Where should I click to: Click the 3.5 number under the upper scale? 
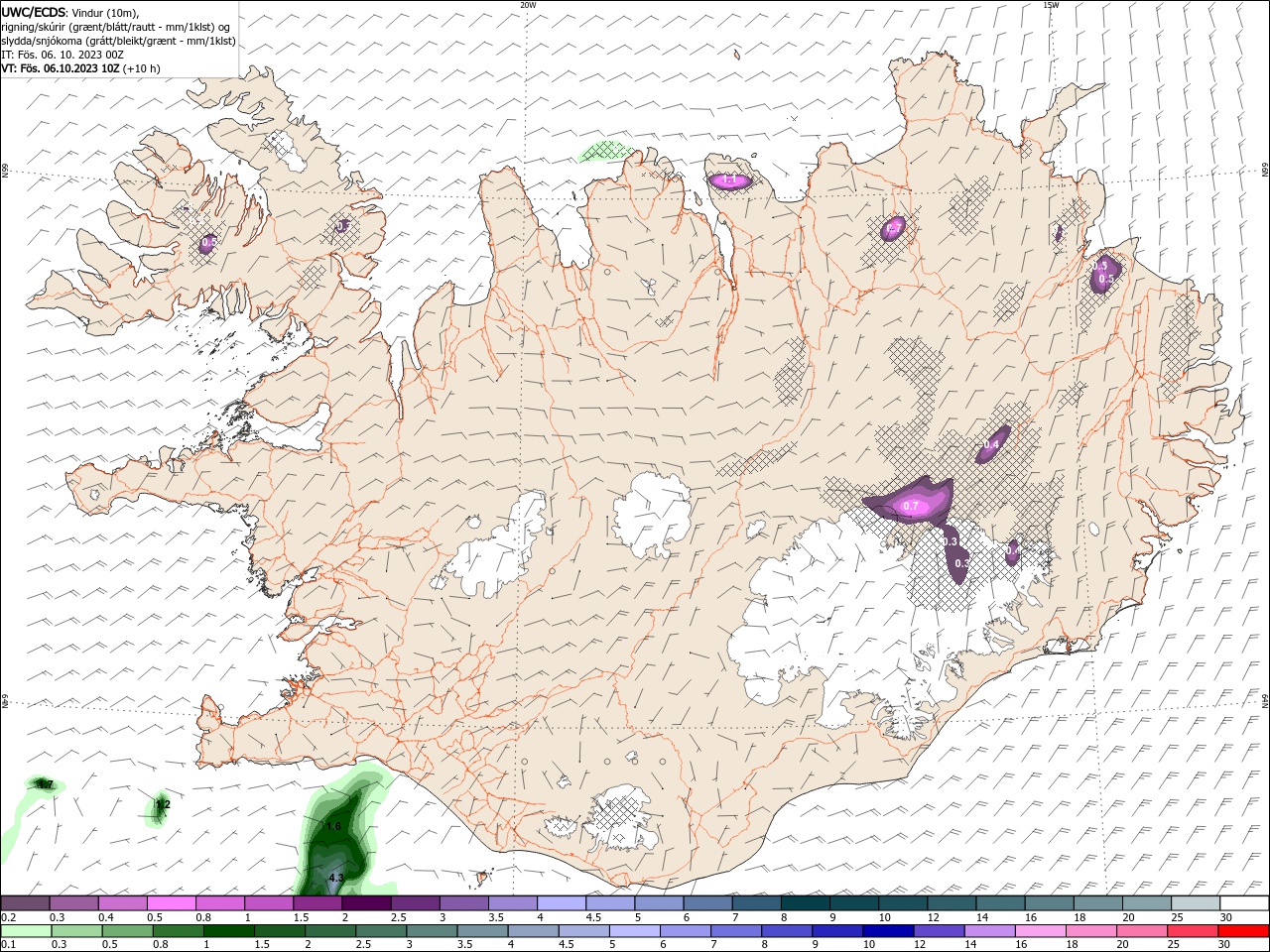click(495, 917)
